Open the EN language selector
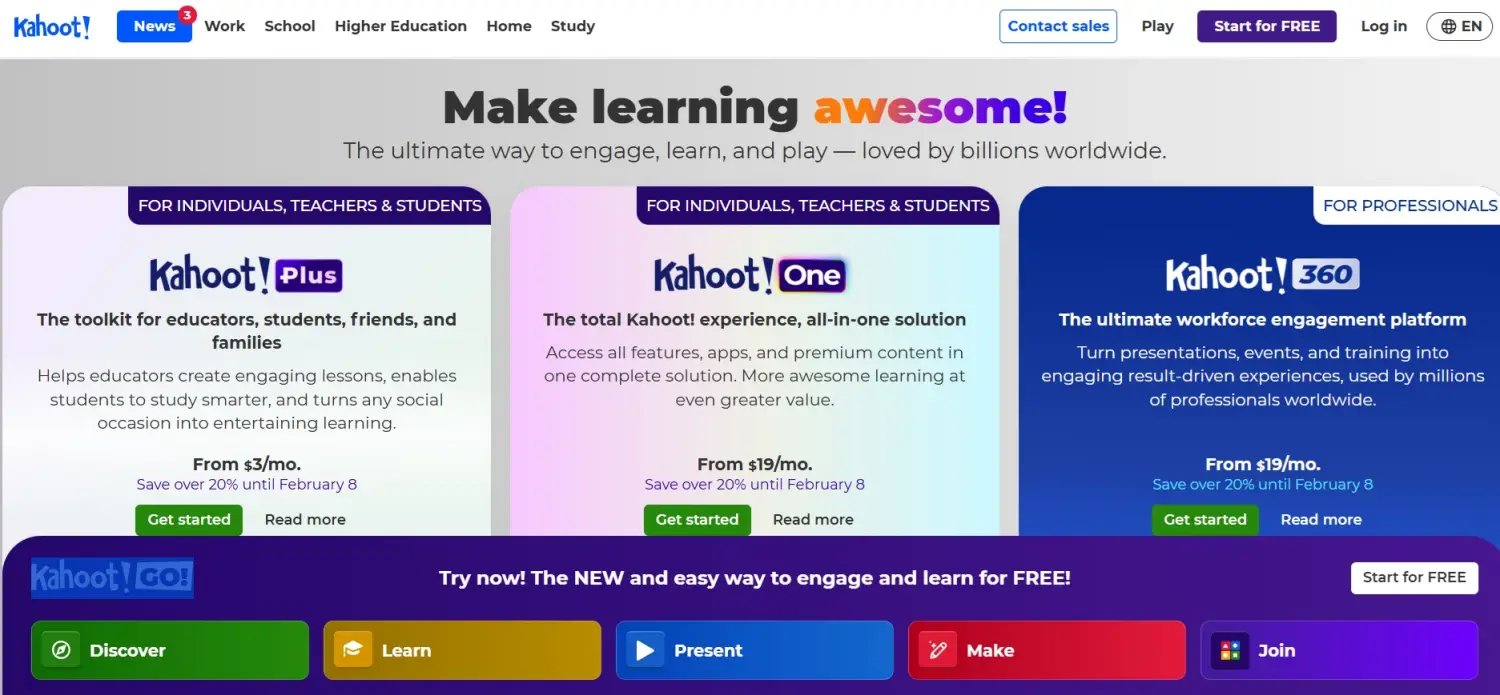1500x695 pixels. coord(1460,26)
